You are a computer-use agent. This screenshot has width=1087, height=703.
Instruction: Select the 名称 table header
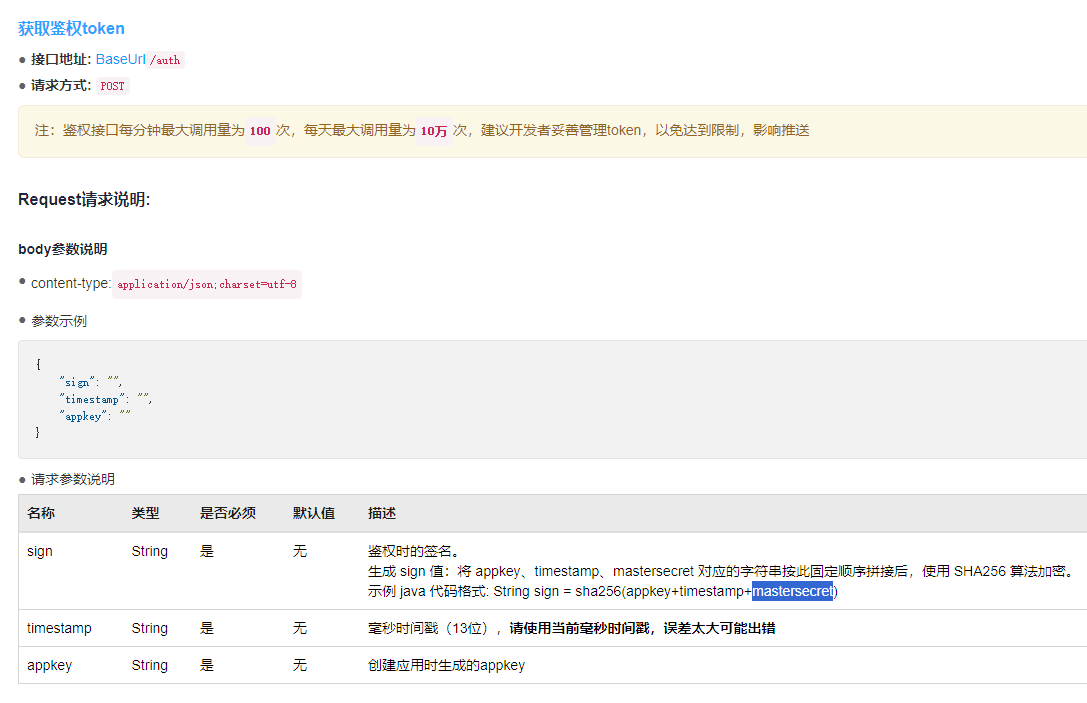[x=40, y=513]
